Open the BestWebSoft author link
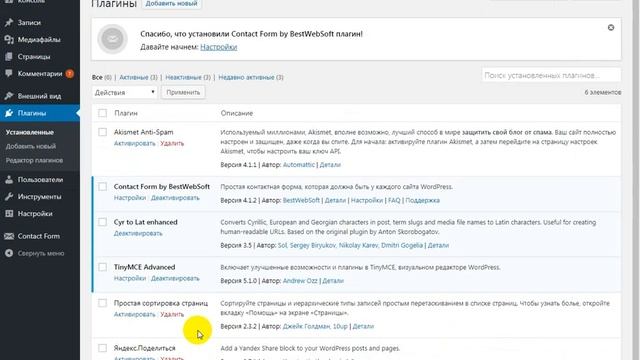This screenshot has height=360, width=640. 301,200
